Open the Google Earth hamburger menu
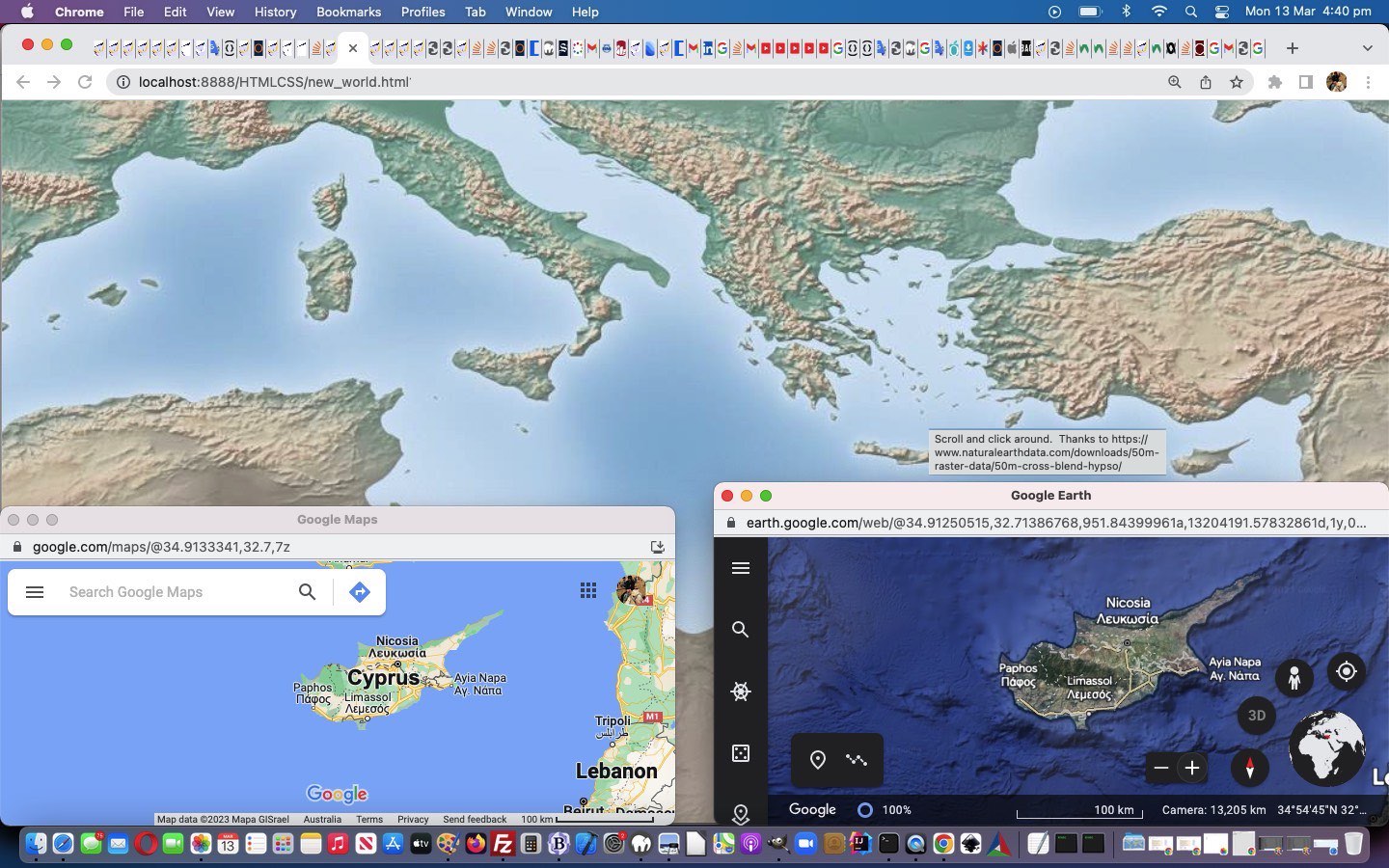The width and height of the screenshot is (1389, 868). (x=741, y=568)
